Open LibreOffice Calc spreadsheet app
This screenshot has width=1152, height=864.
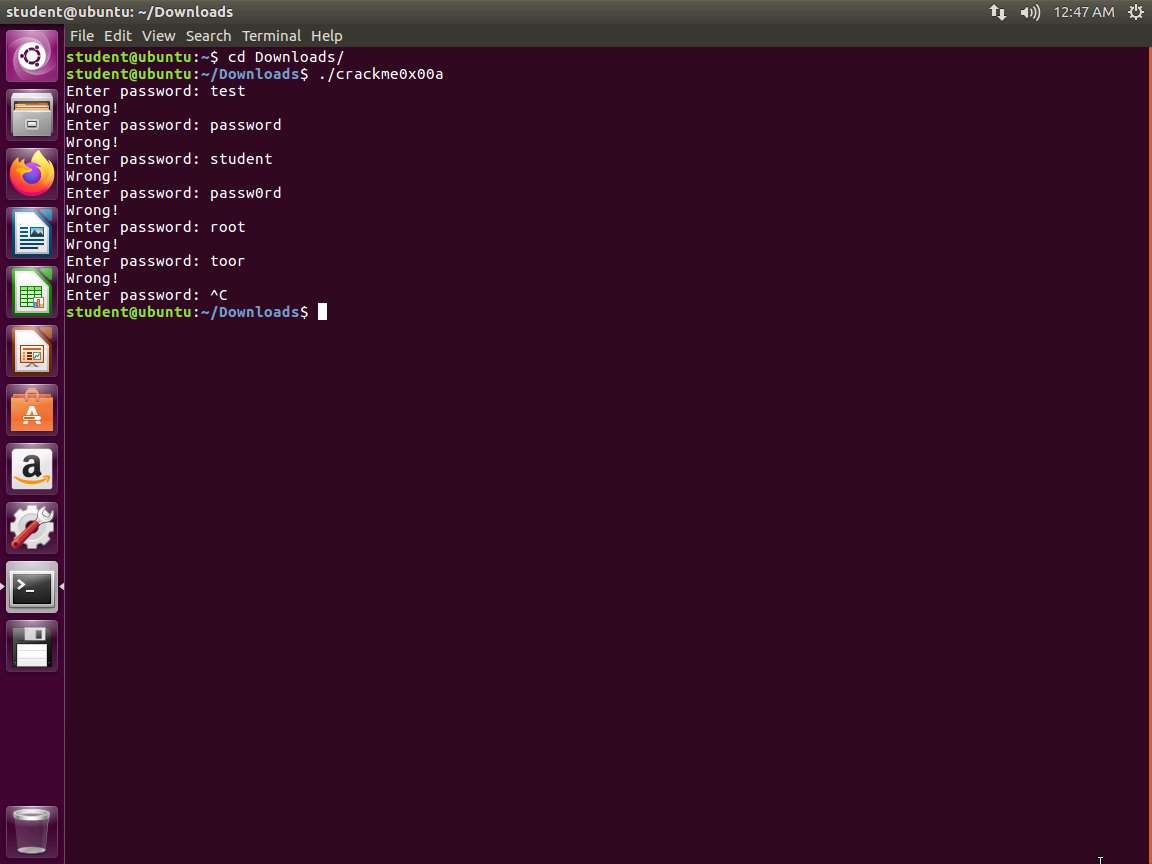click(x=32, y=292)
